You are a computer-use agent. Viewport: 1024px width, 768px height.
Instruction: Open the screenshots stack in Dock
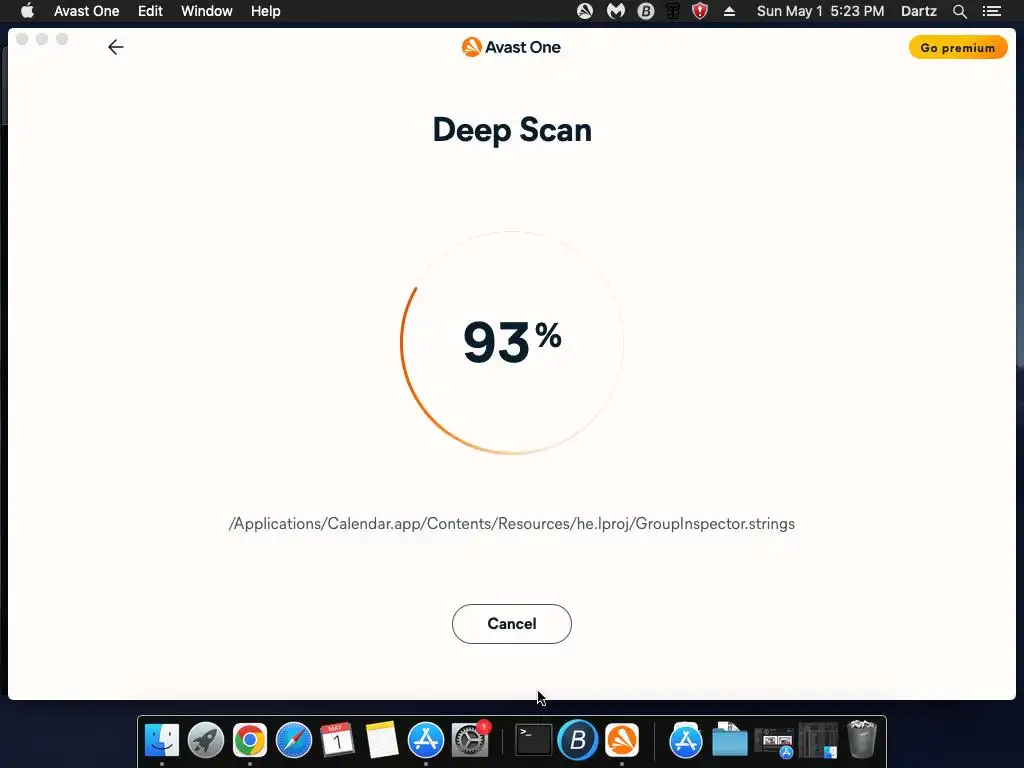tap(774, 742)
